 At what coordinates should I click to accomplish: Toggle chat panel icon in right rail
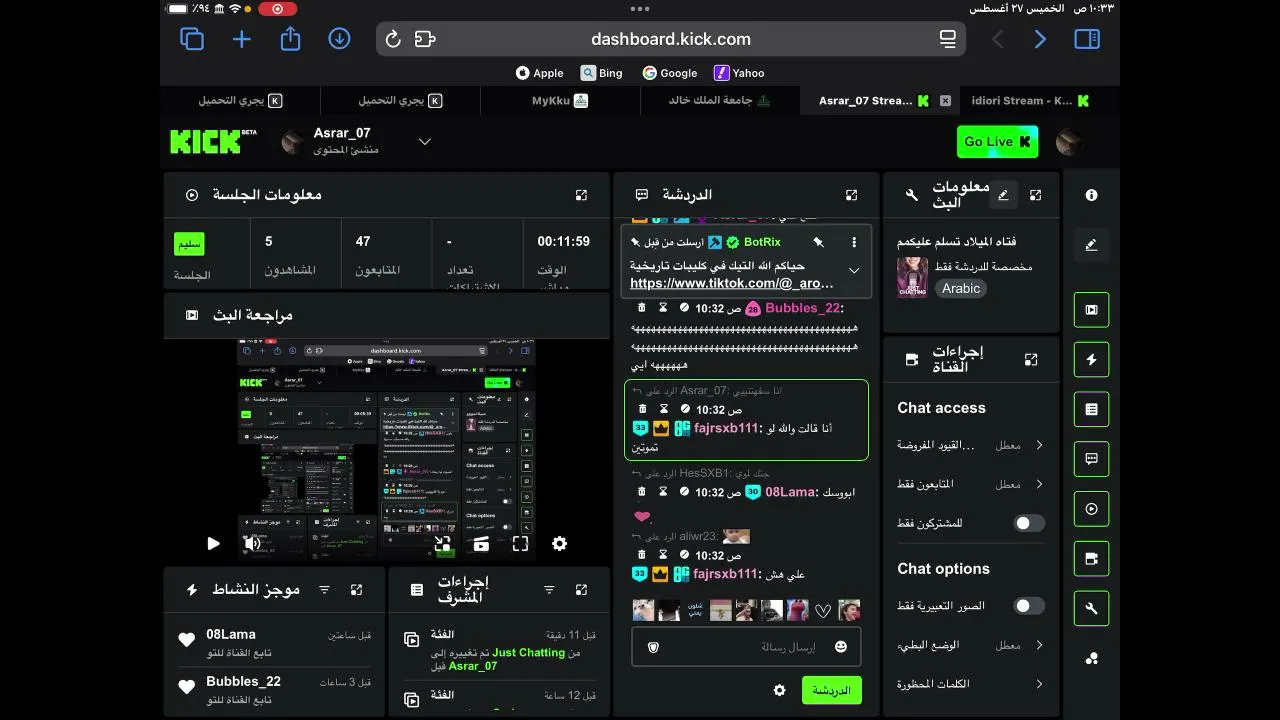tap(1091, 459)
